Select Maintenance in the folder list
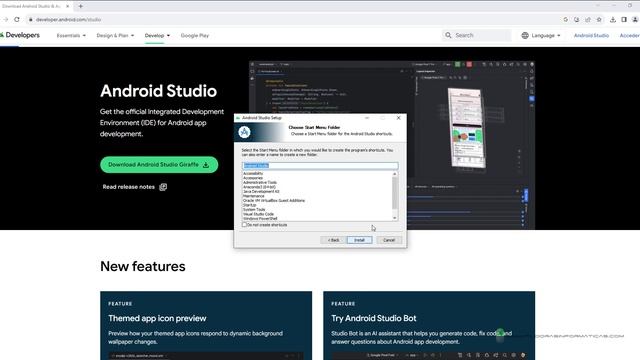640x360 pixels. point(253,196)
